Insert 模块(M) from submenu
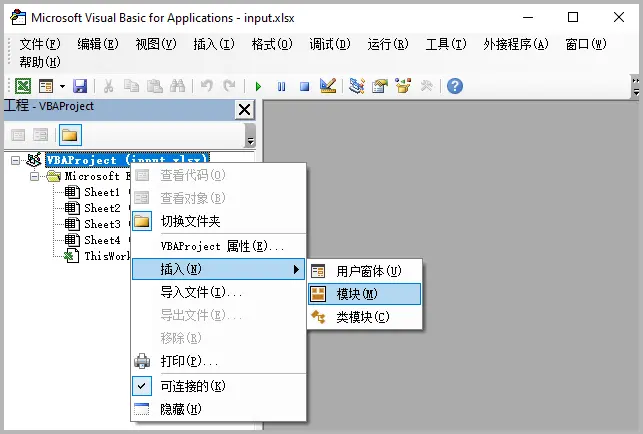 pos(365,294)
